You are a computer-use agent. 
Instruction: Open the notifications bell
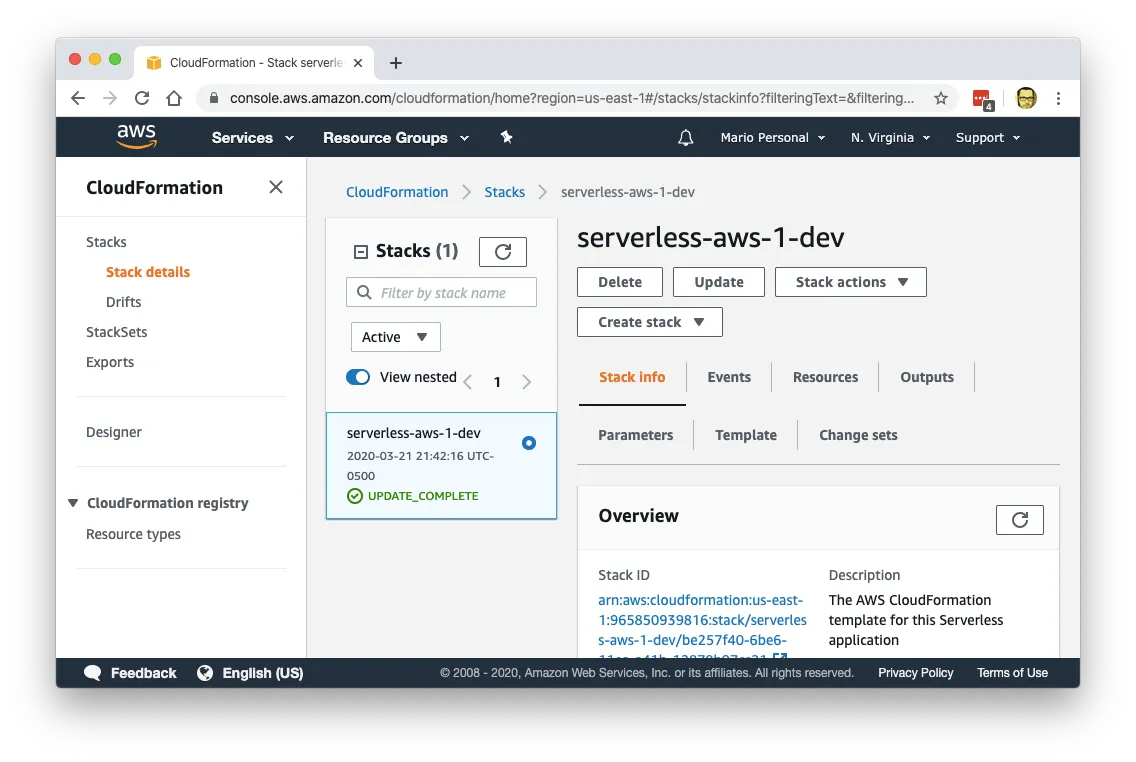click(685, 138)
